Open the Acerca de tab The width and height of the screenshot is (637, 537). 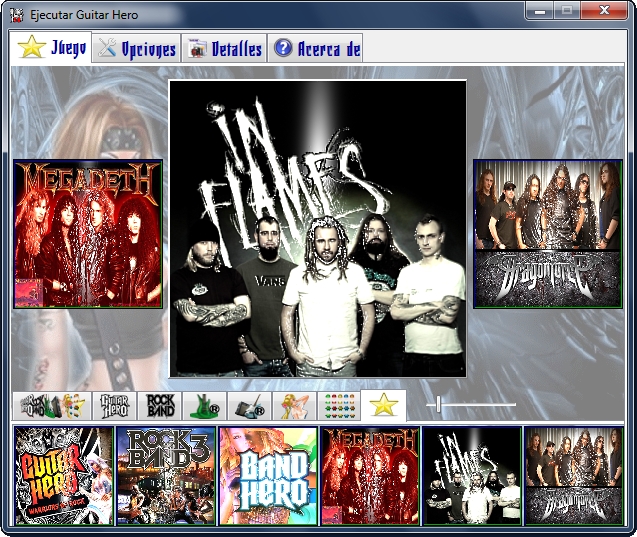(x=316, y=49)
